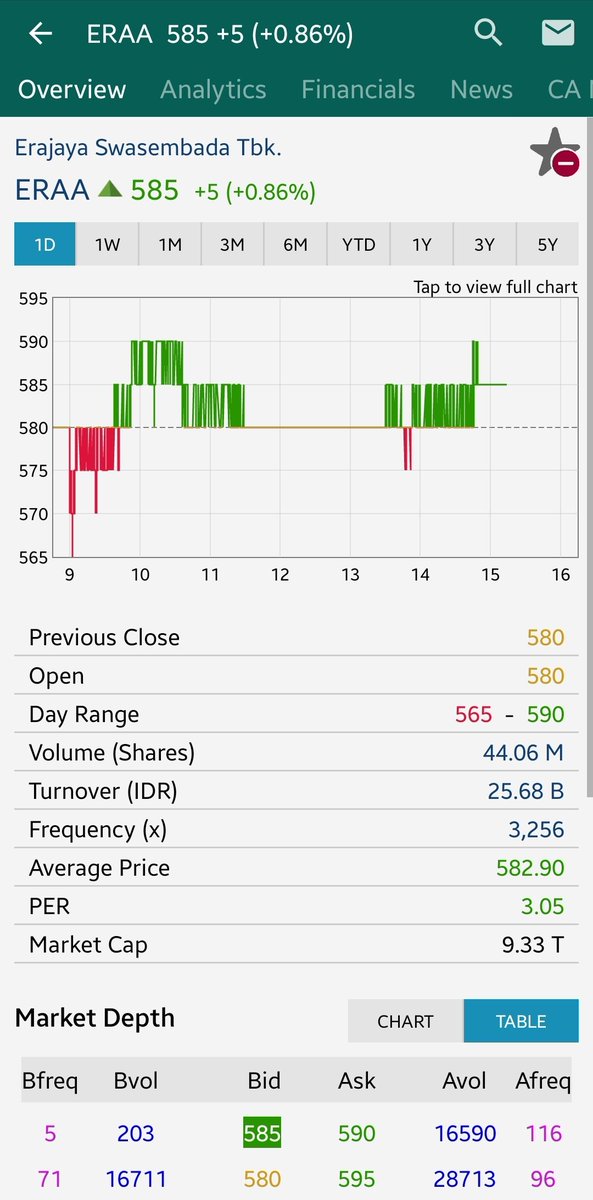593x1200 pixels.
Task: Tap the Bfreq column header
Action: click(x=50, y=1081)
